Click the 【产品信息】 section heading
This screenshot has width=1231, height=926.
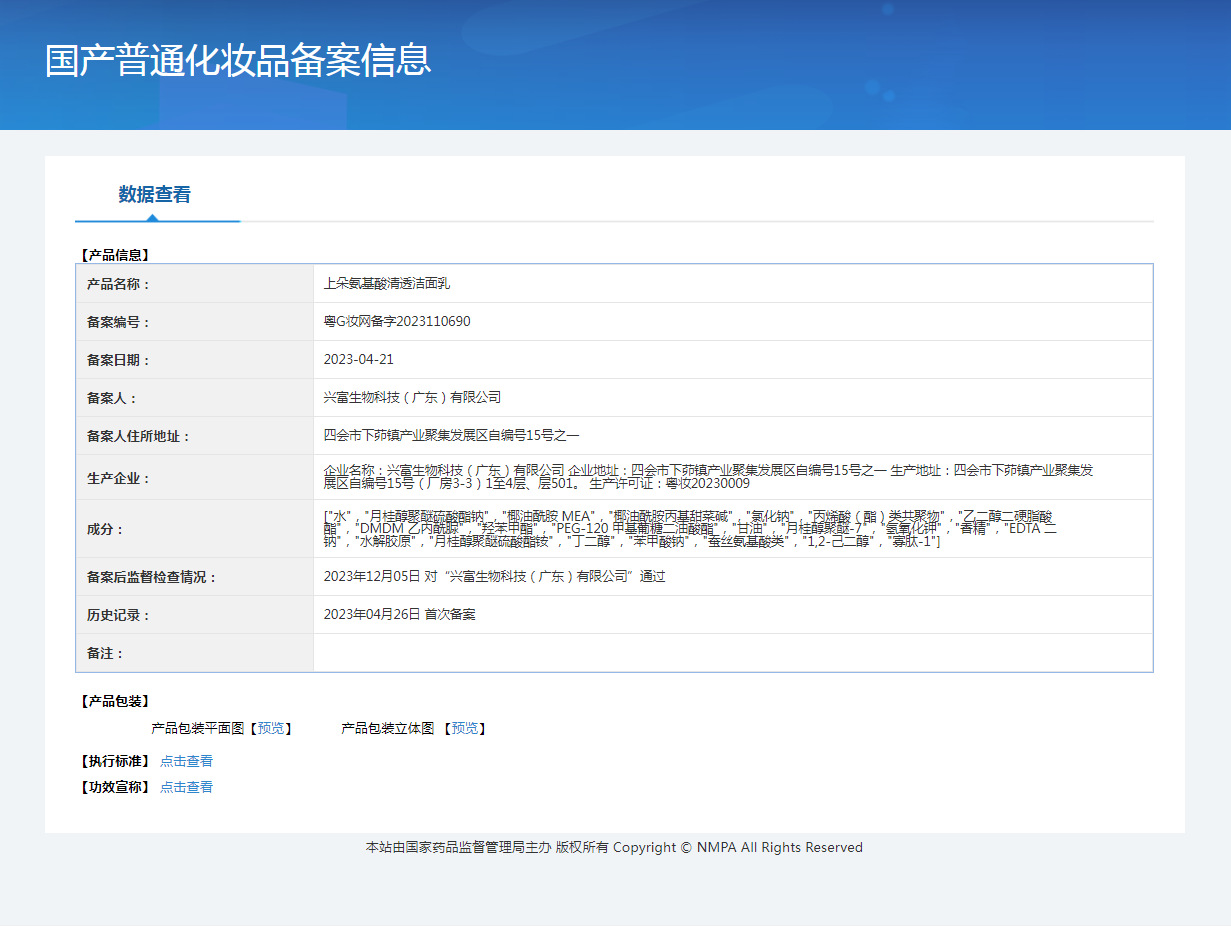[115, 255]
